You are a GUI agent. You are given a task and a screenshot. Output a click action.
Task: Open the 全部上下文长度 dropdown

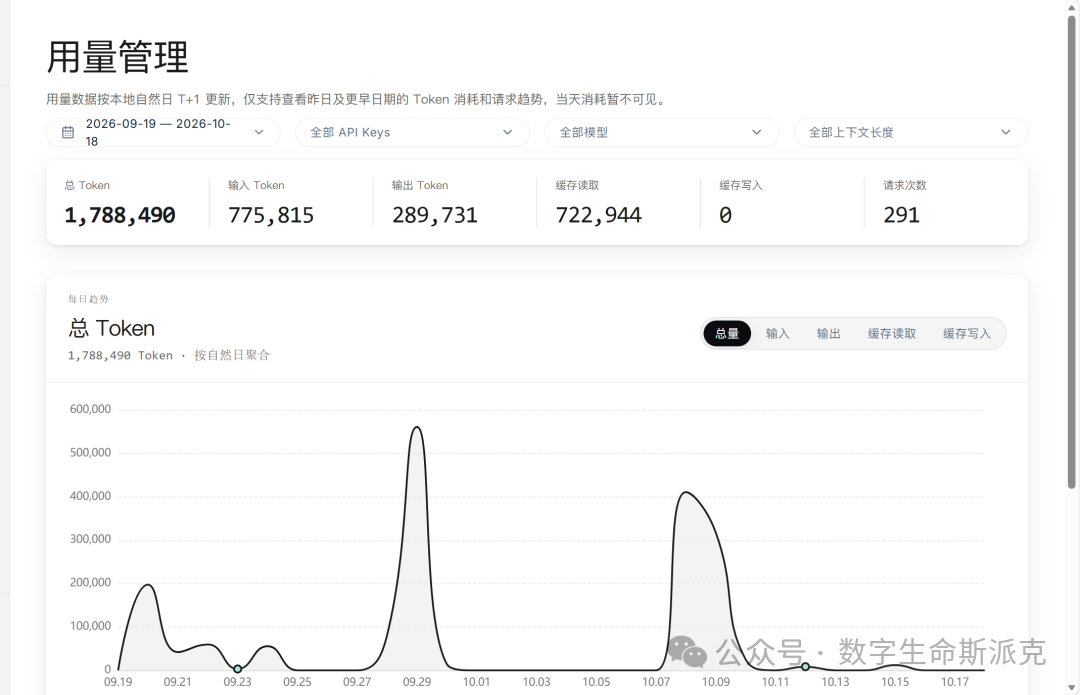coord(911,132)
